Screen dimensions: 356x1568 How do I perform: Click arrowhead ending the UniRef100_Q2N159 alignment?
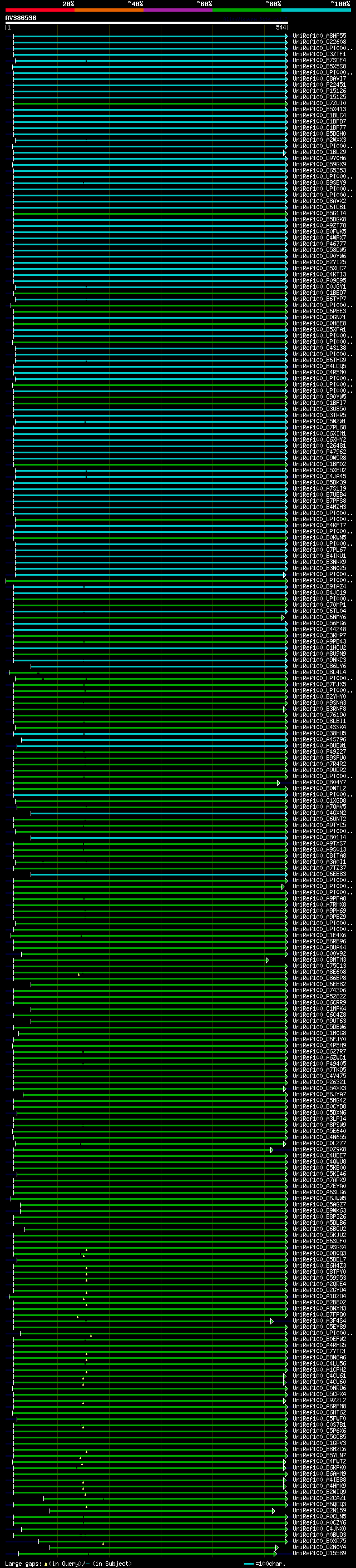coord(273,1511)
